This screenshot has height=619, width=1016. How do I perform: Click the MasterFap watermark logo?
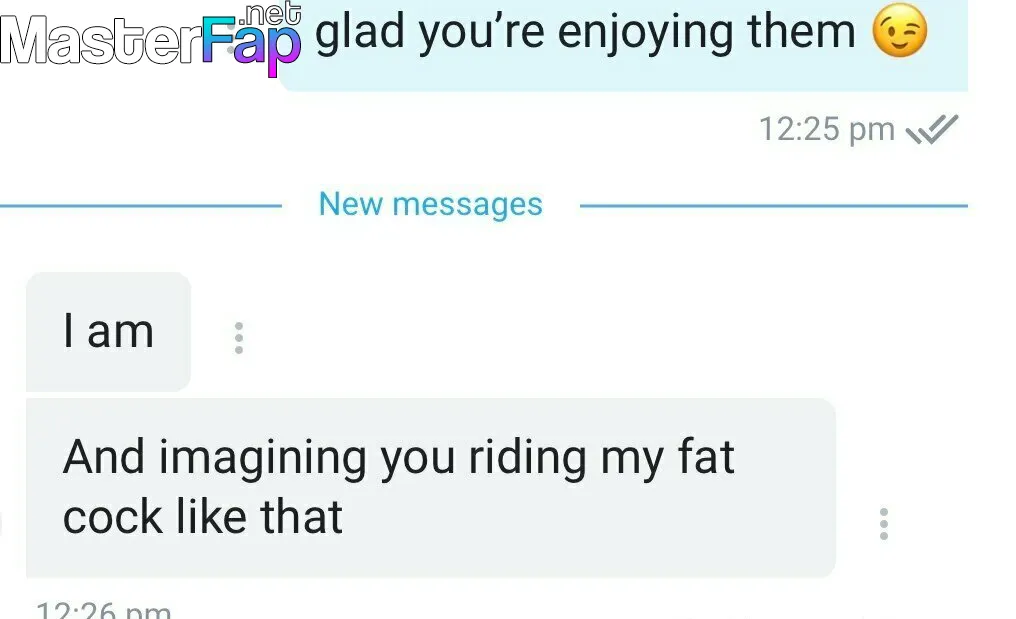(151, 37)
